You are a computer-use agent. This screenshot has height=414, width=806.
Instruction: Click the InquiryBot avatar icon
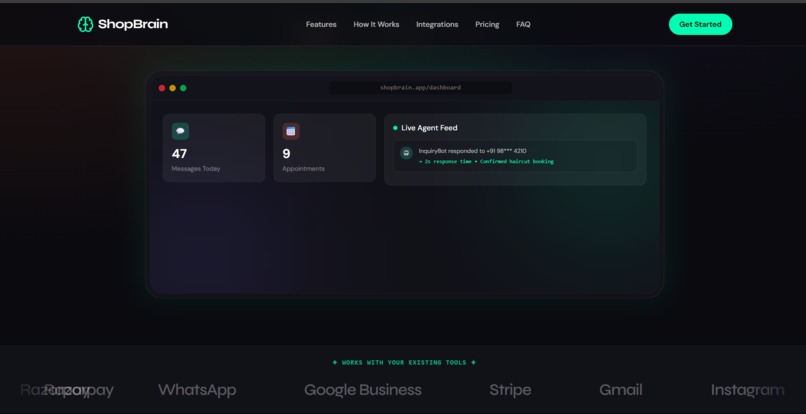pos(407,153)
